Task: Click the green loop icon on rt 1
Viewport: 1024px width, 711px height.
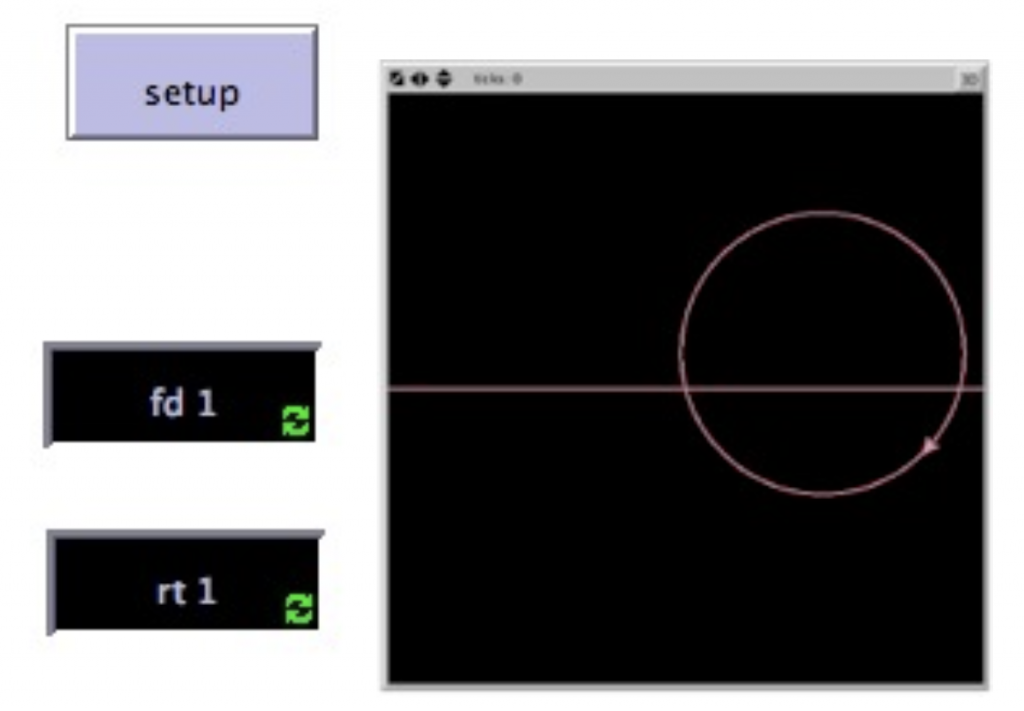Action: click(299, 608)
